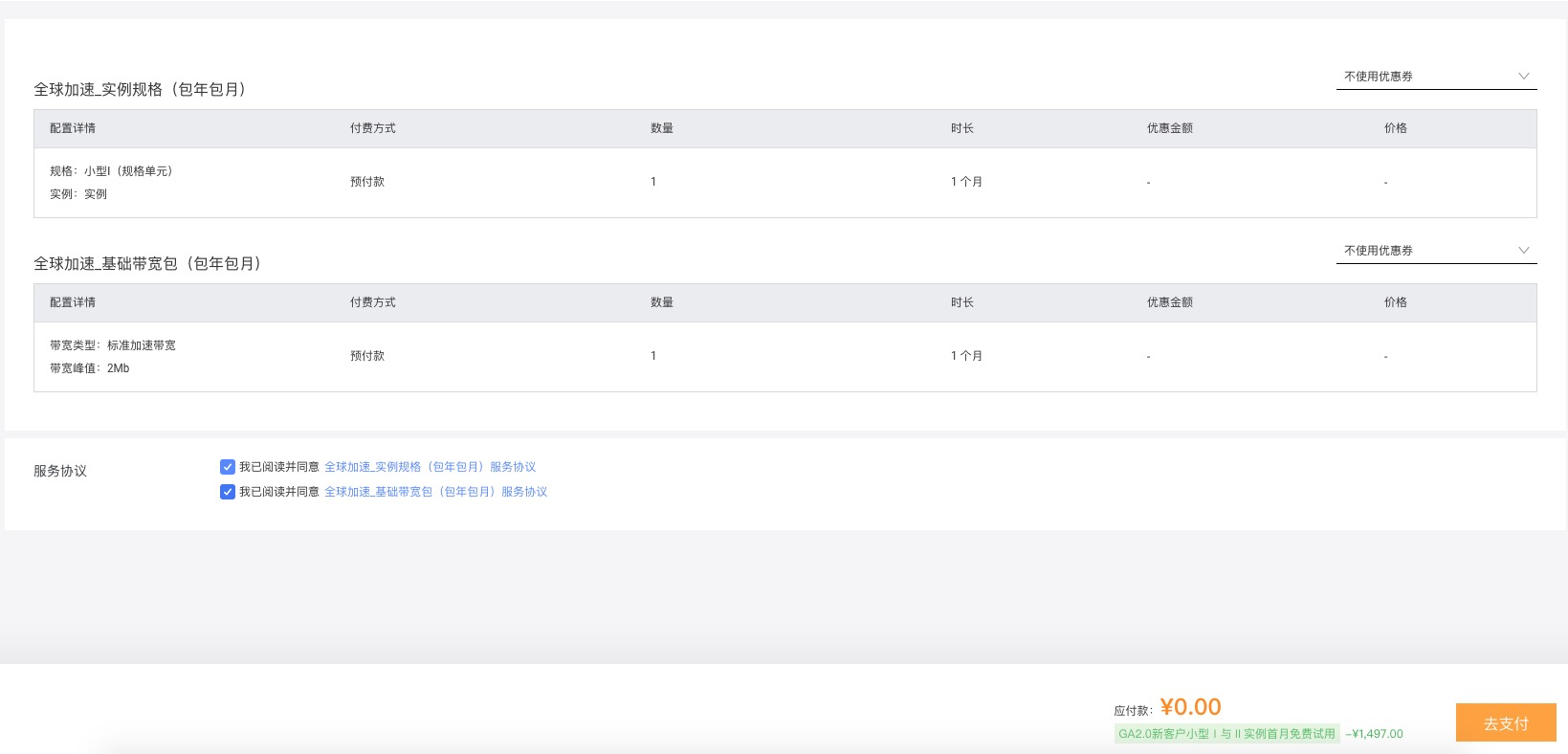Click 带宽峰值: 2Mb configuration detail text

pyautogui.click(x=89, y=368)
